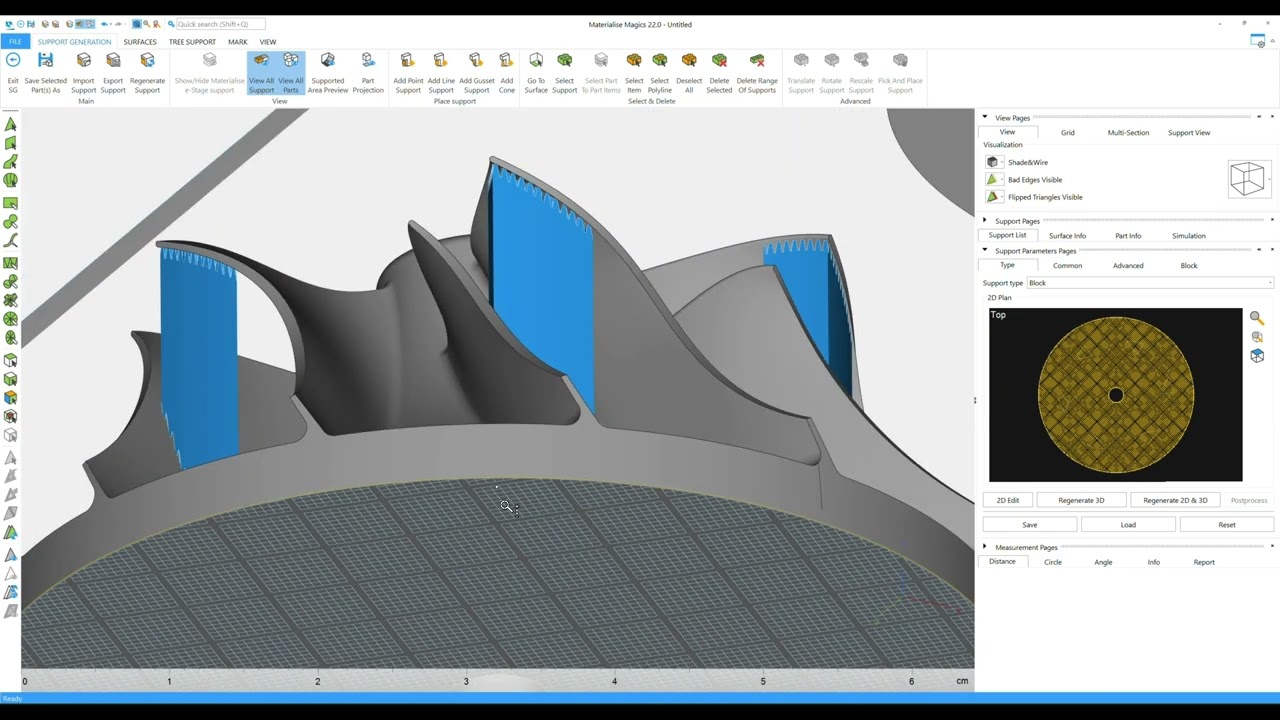The height and width of the screenshot is (720, 1280).
Task: Open the Circle measurement tab
Action: [1053, 562]
